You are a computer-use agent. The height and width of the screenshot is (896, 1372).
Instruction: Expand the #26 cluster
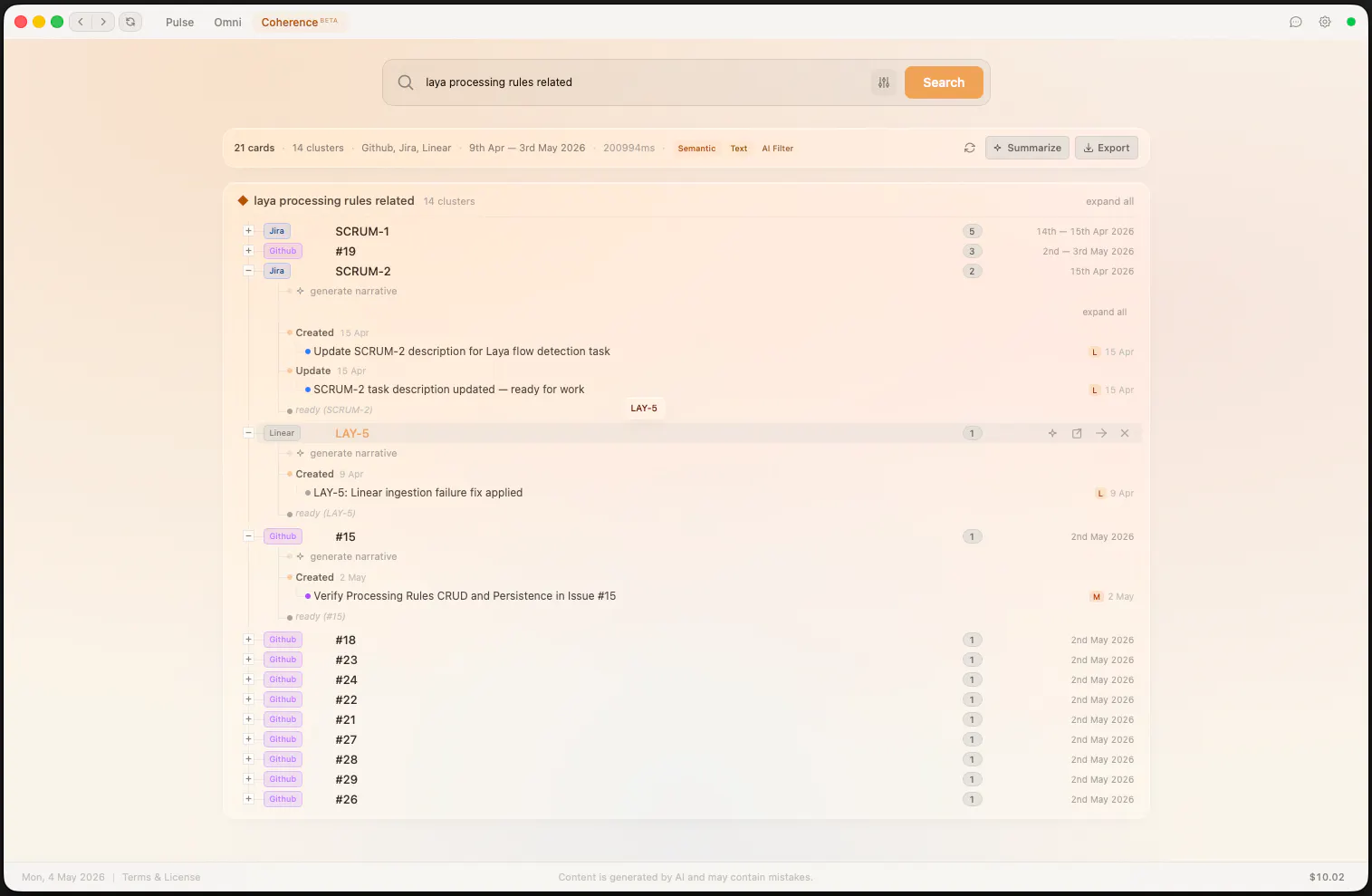(x=248, y=799)
